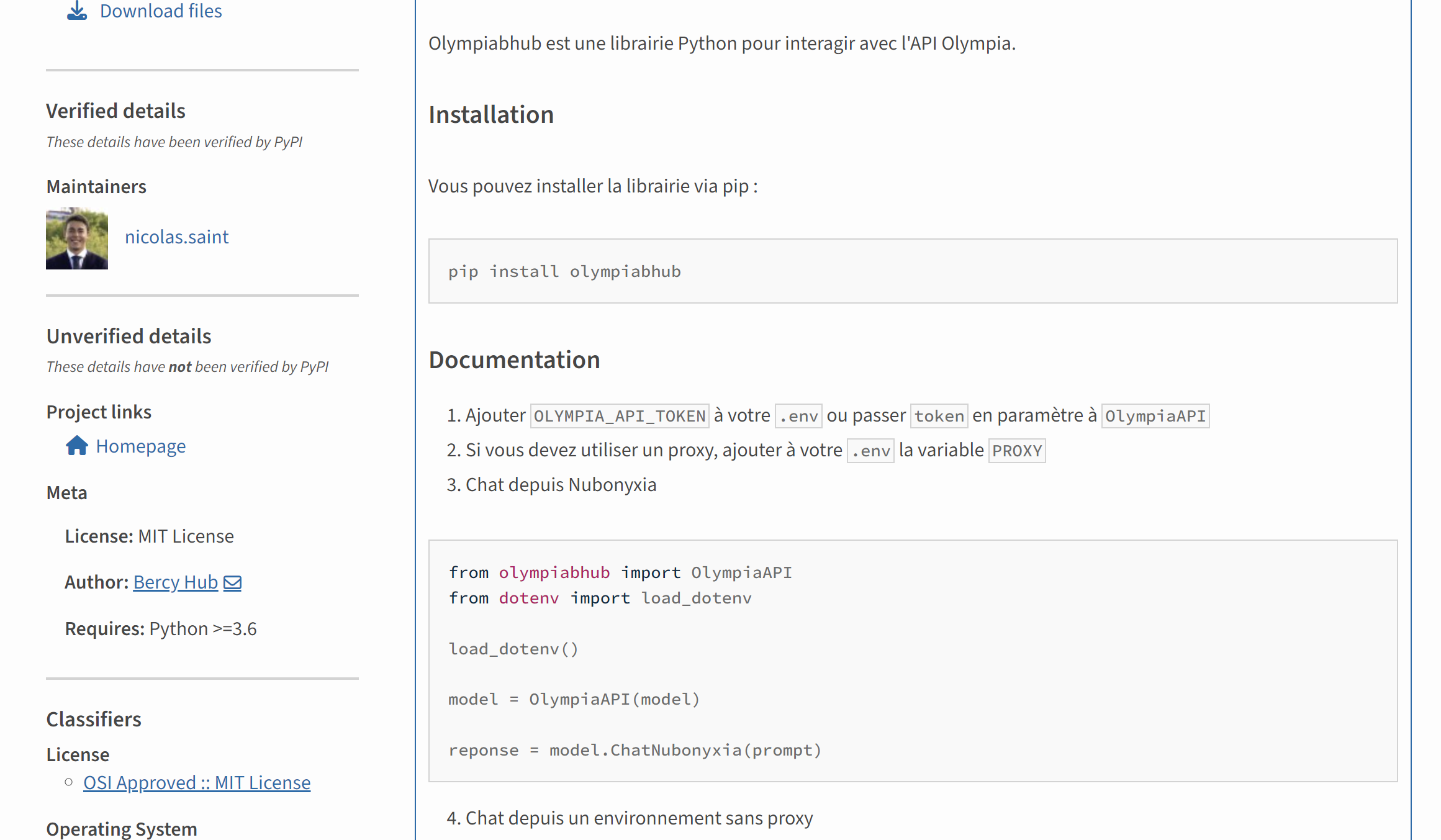The image size is (1441, 840).
Task: Click the Download files icon
Action: click(77, 11)
